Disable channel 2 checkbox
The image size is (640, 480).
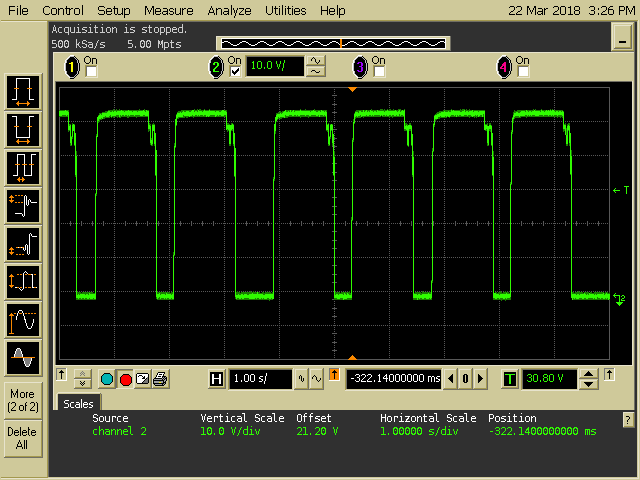[x=235, y=72]
